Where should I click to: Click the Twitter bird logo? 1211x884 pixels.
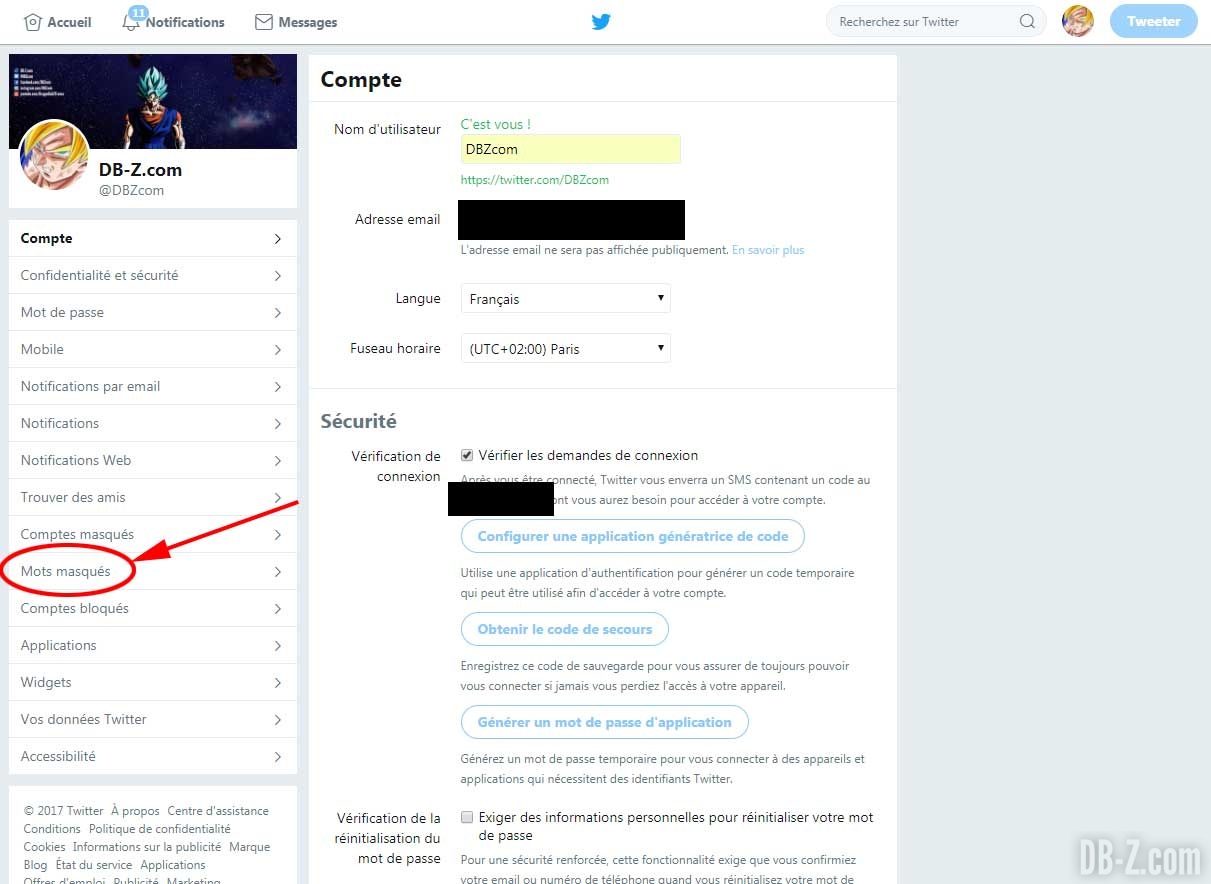pyautogui.click(x=601, y=22)
